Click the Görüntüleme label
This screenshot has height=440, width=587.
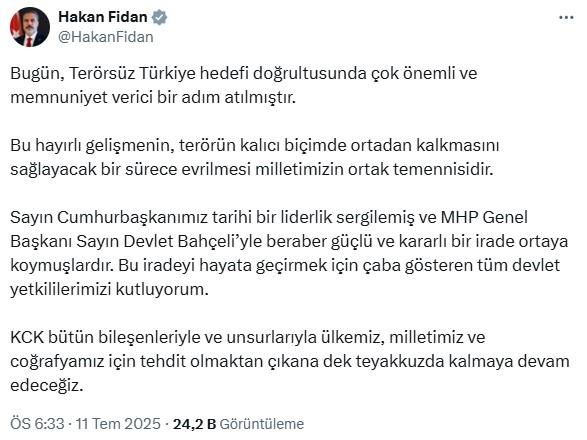(262, 424)
